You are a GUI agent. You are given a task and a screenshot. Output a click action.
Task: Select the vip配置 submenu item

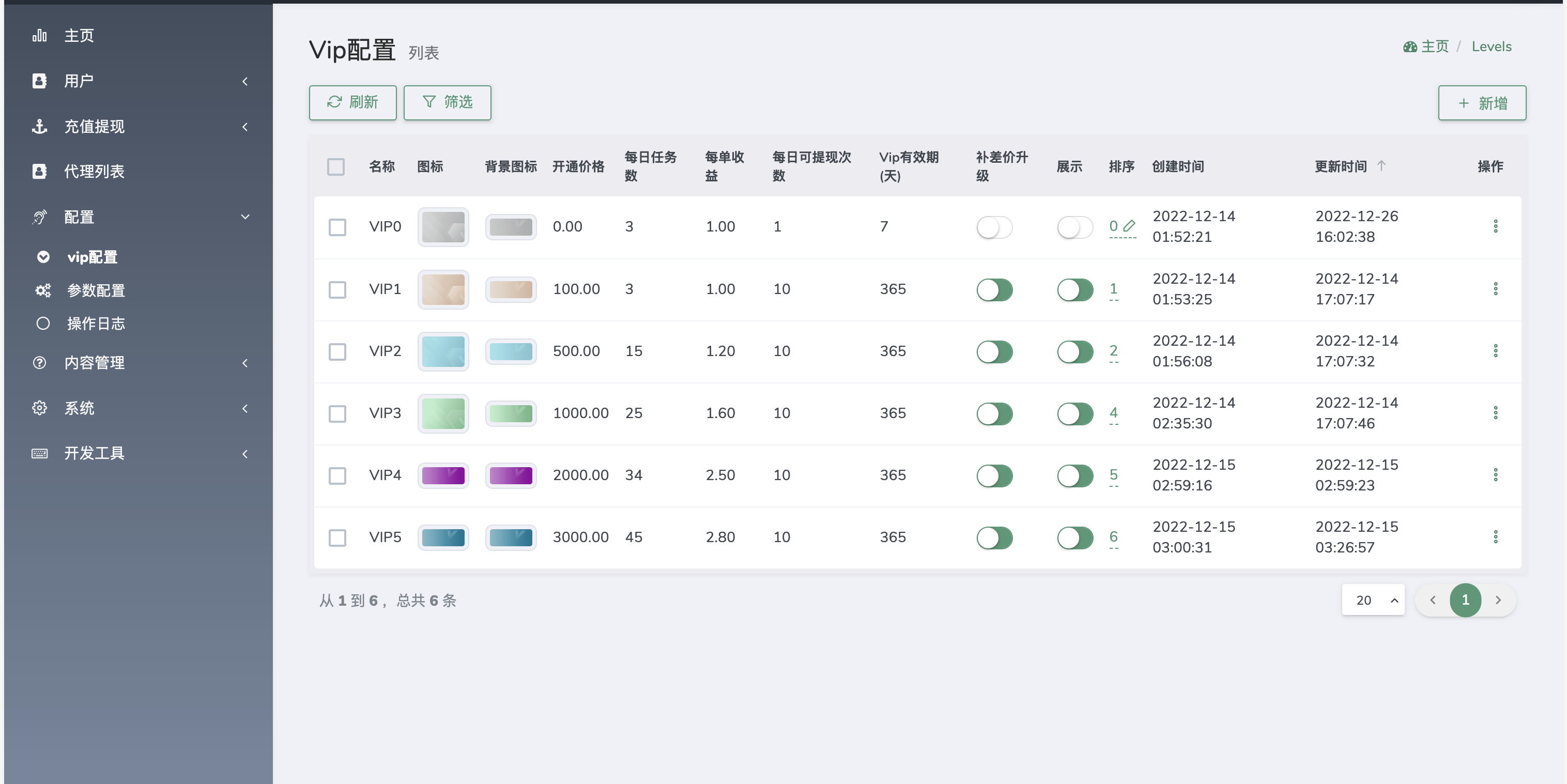[138, 257]
